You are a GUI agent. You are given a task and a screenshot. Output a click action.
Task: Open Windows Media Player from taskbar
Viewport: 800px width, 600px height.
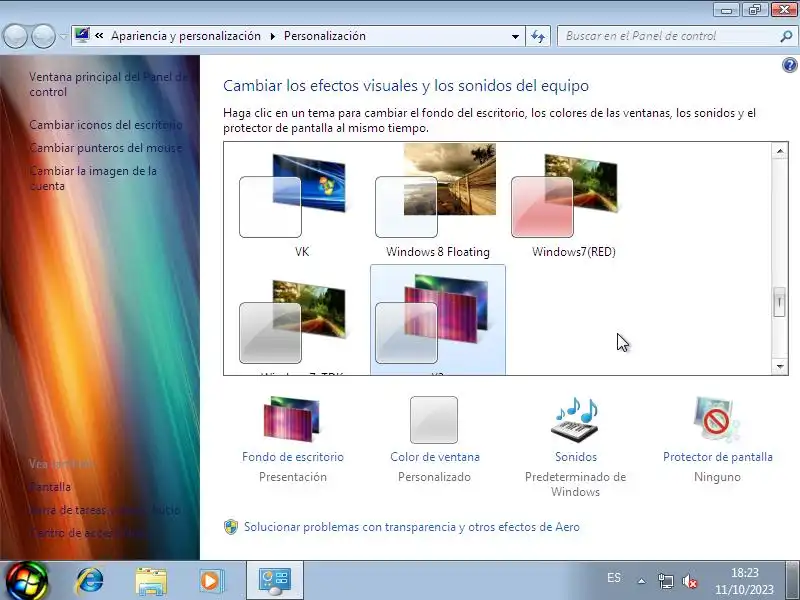click(x=211, y=581)
